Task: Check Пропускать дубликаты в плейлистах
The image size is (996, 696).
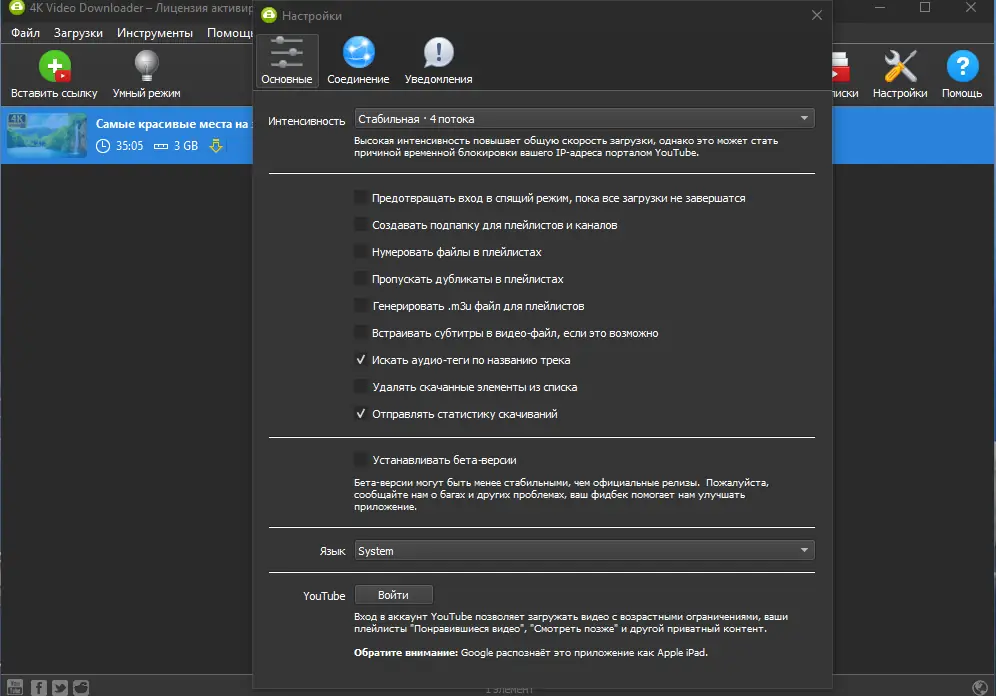Action: coord(361,279)
